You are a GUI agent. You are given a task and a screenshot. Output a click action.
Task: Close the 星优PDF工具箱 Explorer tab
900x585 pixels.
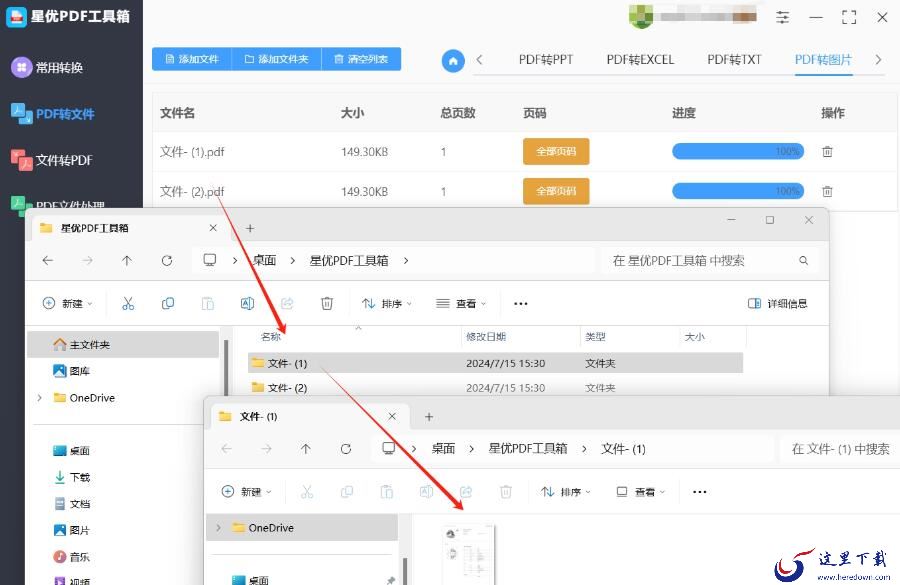tap(213, 228)
